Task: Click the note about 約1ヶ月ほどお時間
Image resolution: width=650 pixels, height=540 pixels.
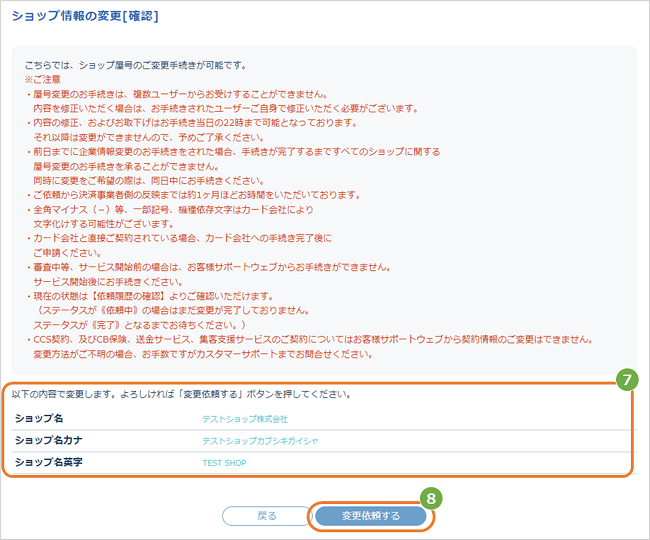Action: [x=196, y=195]
